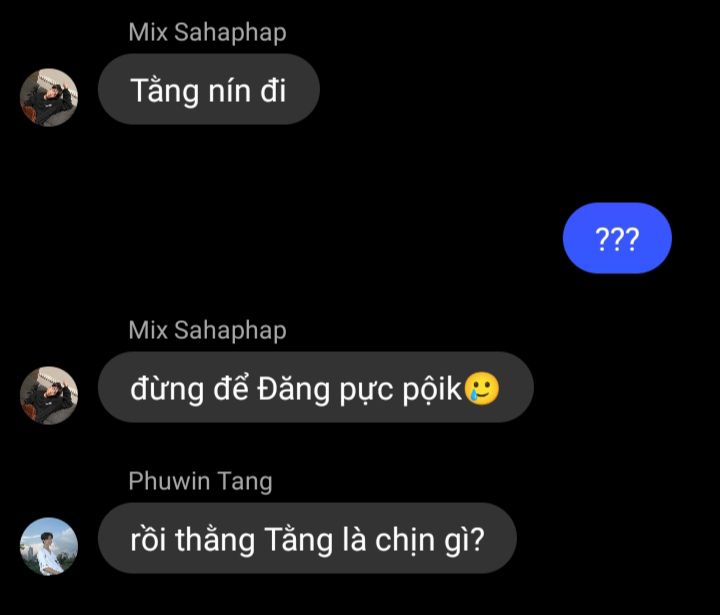Click the word "pộik" before the emoji
Viewport: 720px width, 615px height.
coord(432,389)
